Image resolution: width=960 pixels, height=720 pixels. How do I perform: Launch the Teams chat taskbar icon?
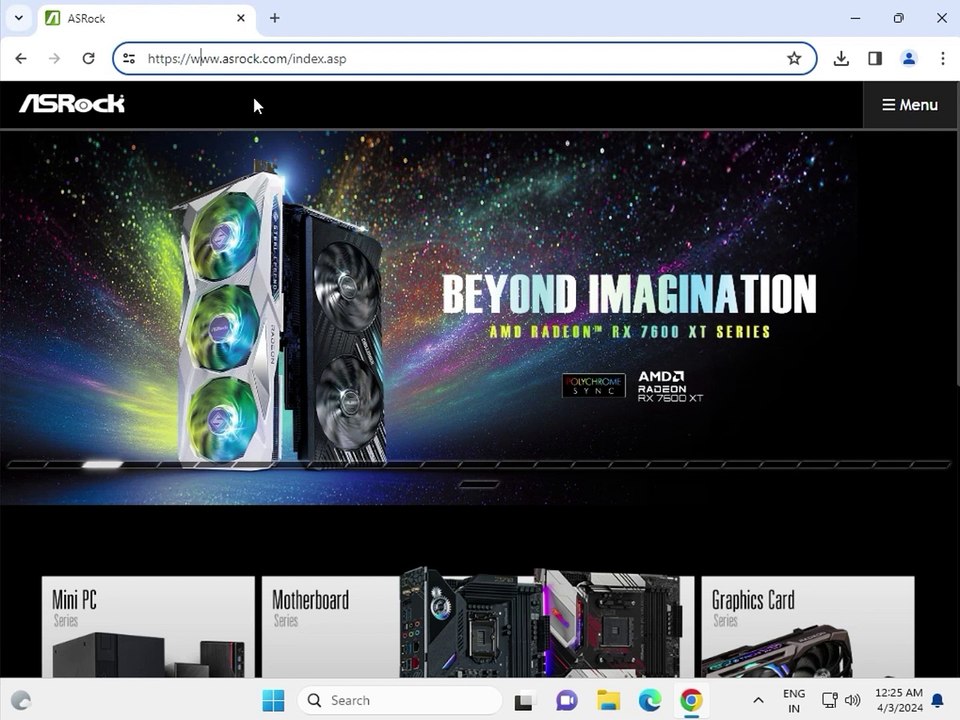tap(566, 700)
